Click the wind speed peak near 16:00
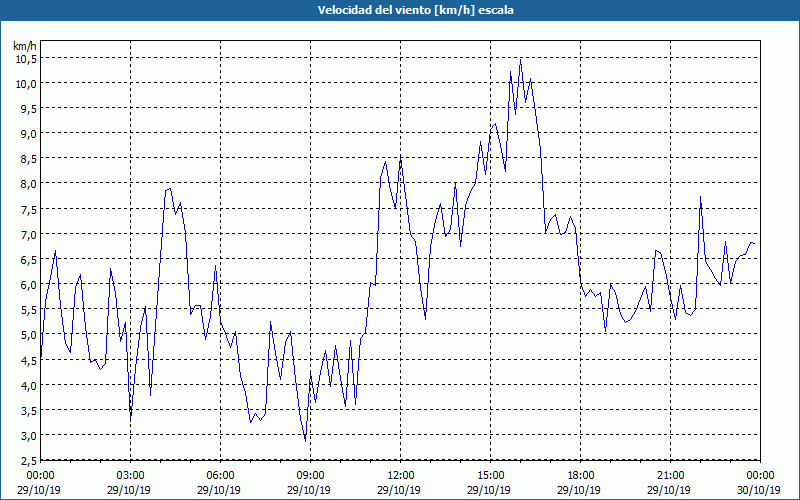This screenshot has width=800, height=500. pyautogui.click(x=520, y=60)
